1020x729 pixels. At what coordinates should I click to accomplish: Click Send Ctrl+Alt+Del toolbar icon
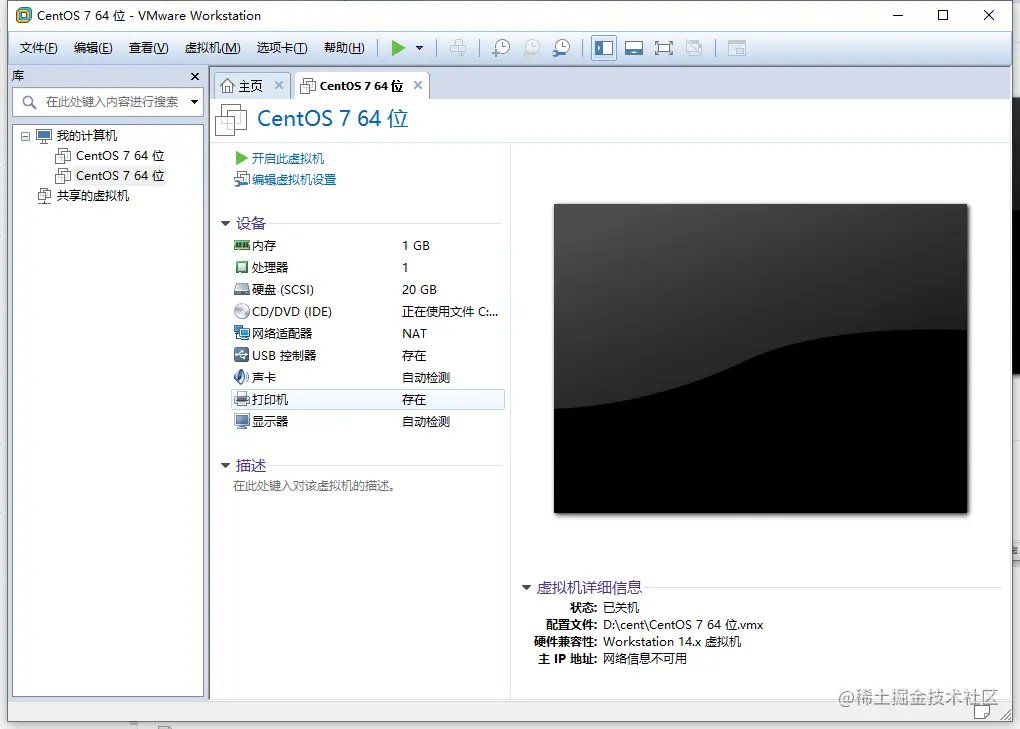point(458,47)
